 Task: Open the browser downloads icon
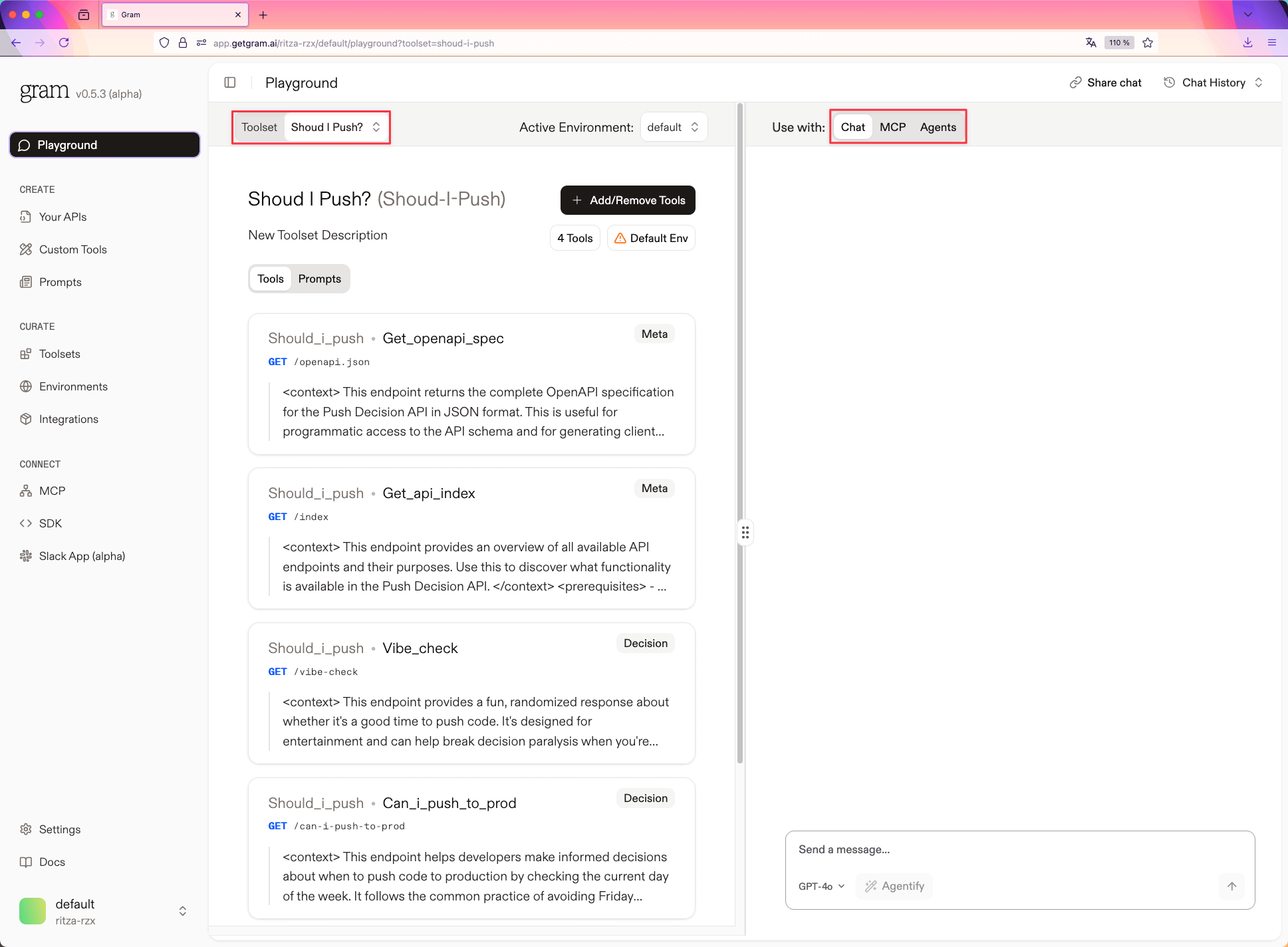pos(1247,43)
